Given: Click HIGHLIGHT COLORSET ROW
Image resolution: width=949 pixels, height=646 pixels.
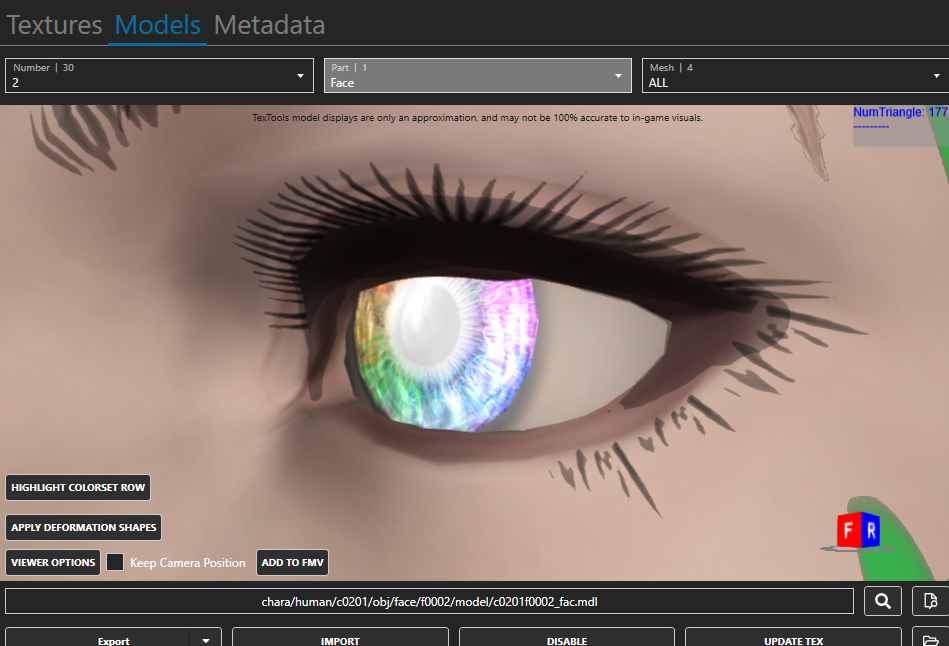Looking at the screenshot, I should coord(78,487).
